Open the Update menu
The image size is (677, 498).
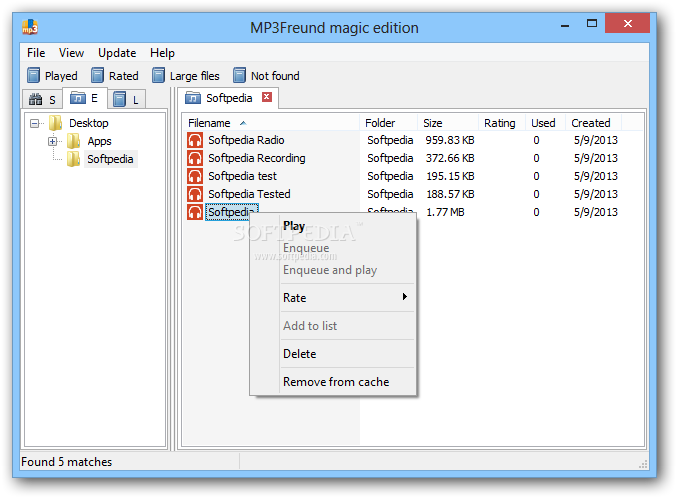pyautogui.click(x=117, y=53)
